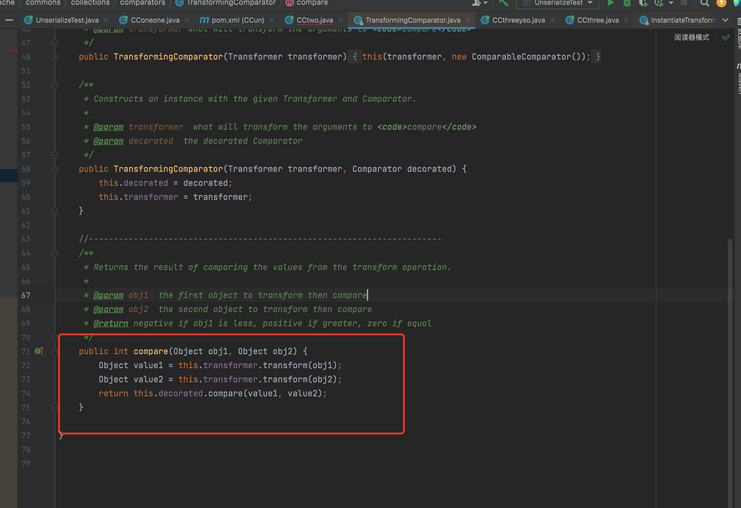741x508 pixels.
Task: Stop the running process square icon
Action: pyautogui.click(x=684, y=3)
